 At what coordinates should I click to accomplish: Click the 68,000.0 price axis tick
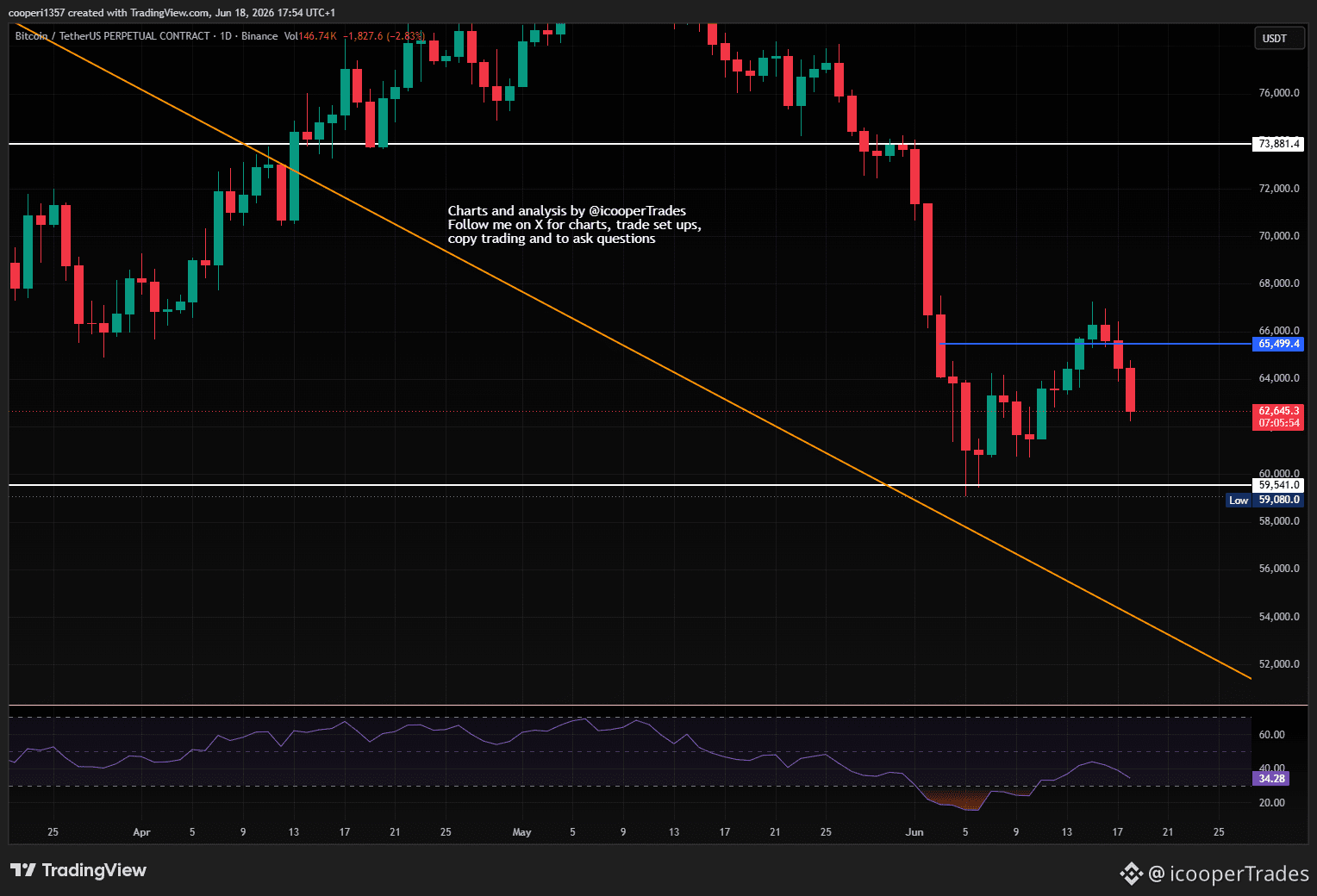(x=1279, y=283)
